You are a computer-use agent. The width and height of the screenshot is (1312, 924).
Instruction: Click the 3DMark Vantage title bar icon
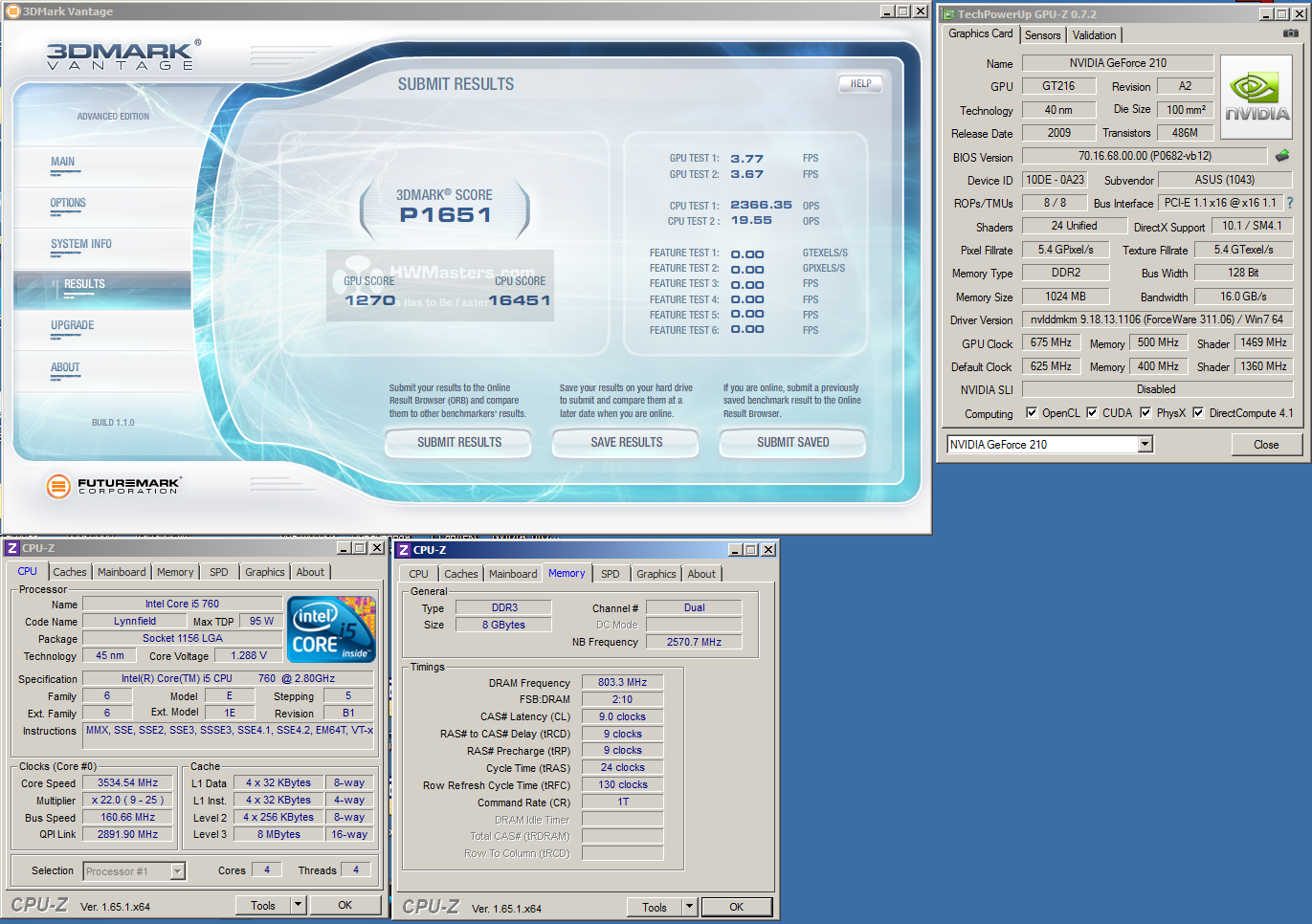click(x=12, y=11)
